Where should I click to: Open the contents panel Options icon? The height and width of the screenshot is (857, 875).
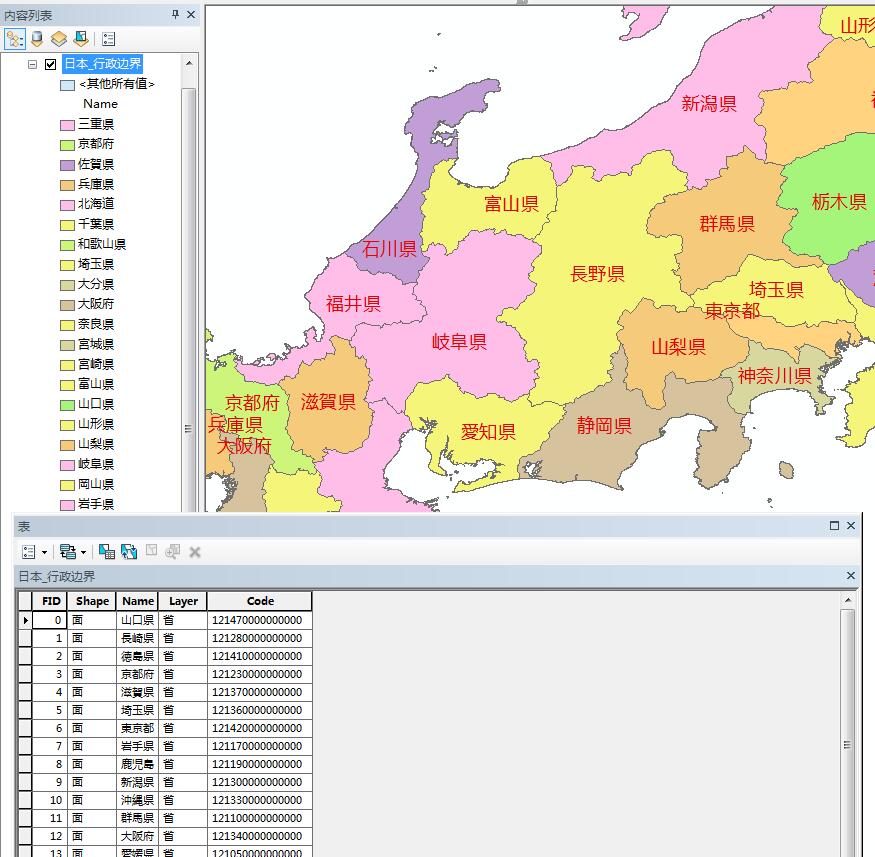point(107,39)
